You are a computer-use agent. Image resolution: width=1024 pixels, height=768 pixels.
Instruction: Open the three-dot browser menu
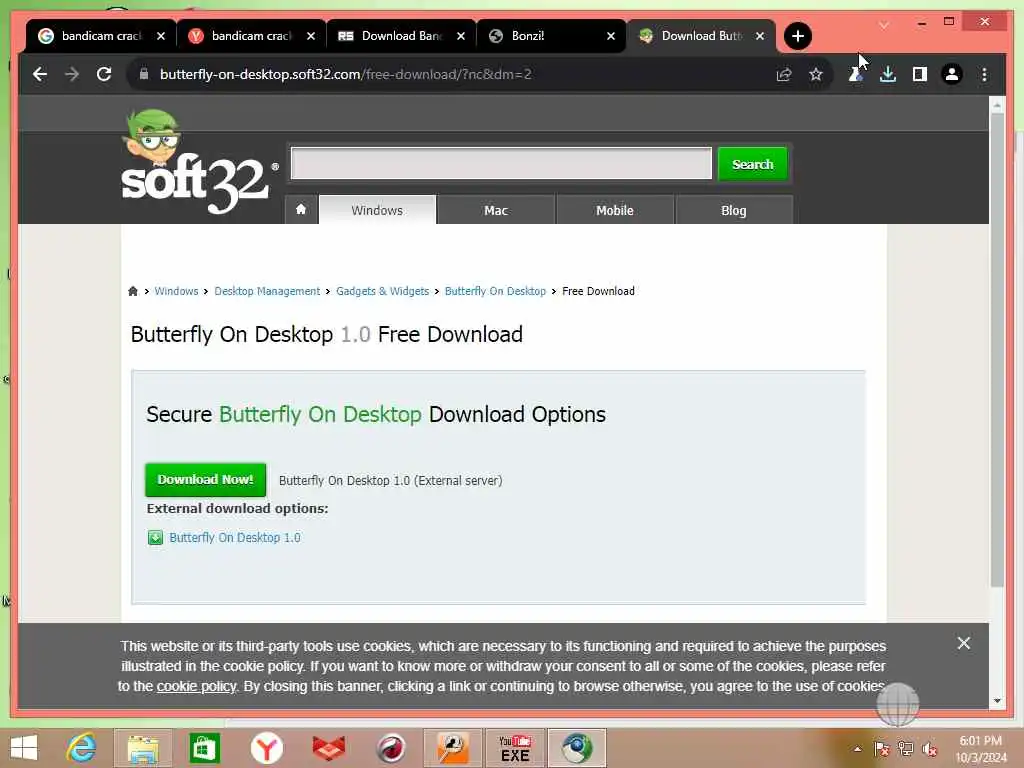click(984, 74)
